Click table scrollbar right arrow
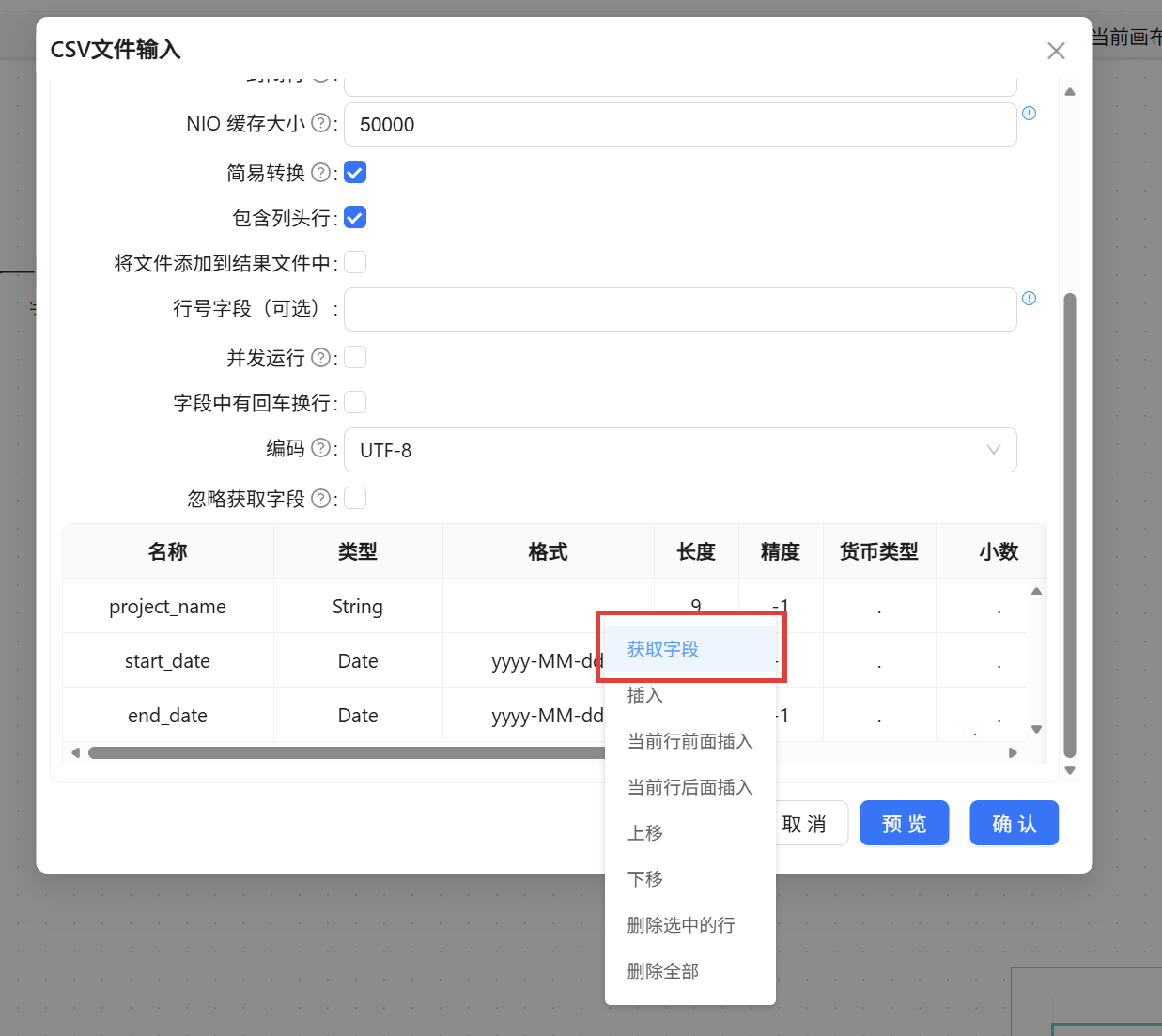The image size is (1162, 1036). (1013, 752)
